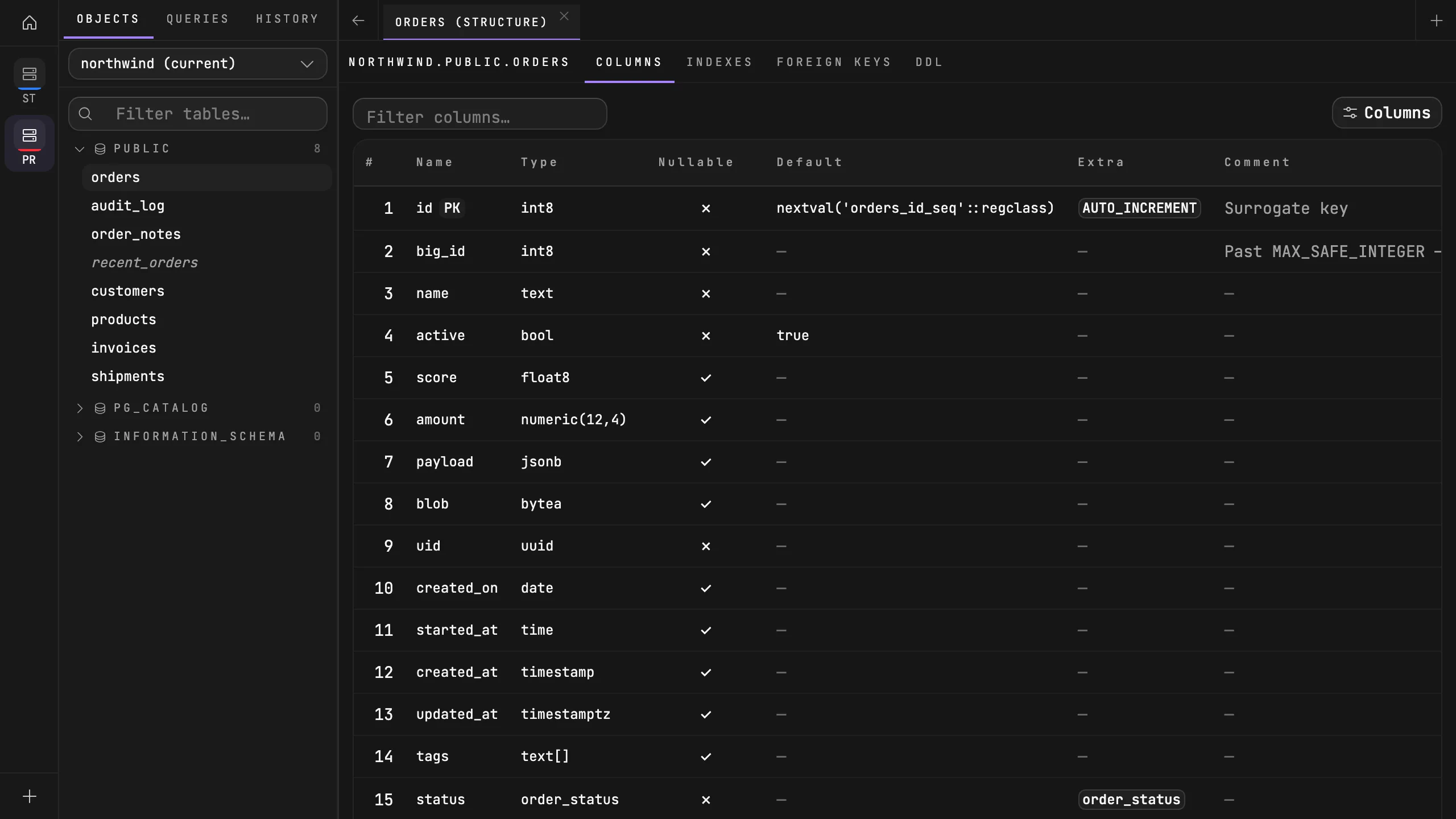Screen dimensions: 1456x819
Task: Close the Orders (Structure) tab
Action: point(564,16)
